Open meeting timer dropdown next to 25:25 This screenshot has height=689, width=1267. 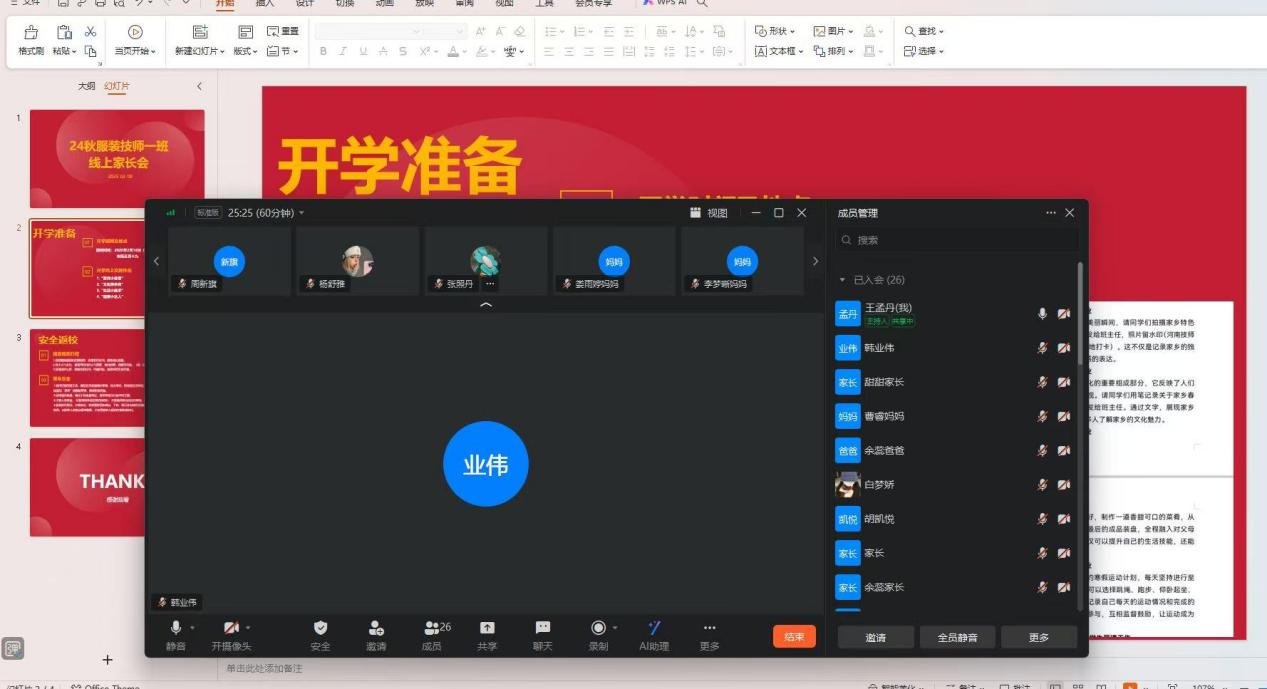(302, 213)
